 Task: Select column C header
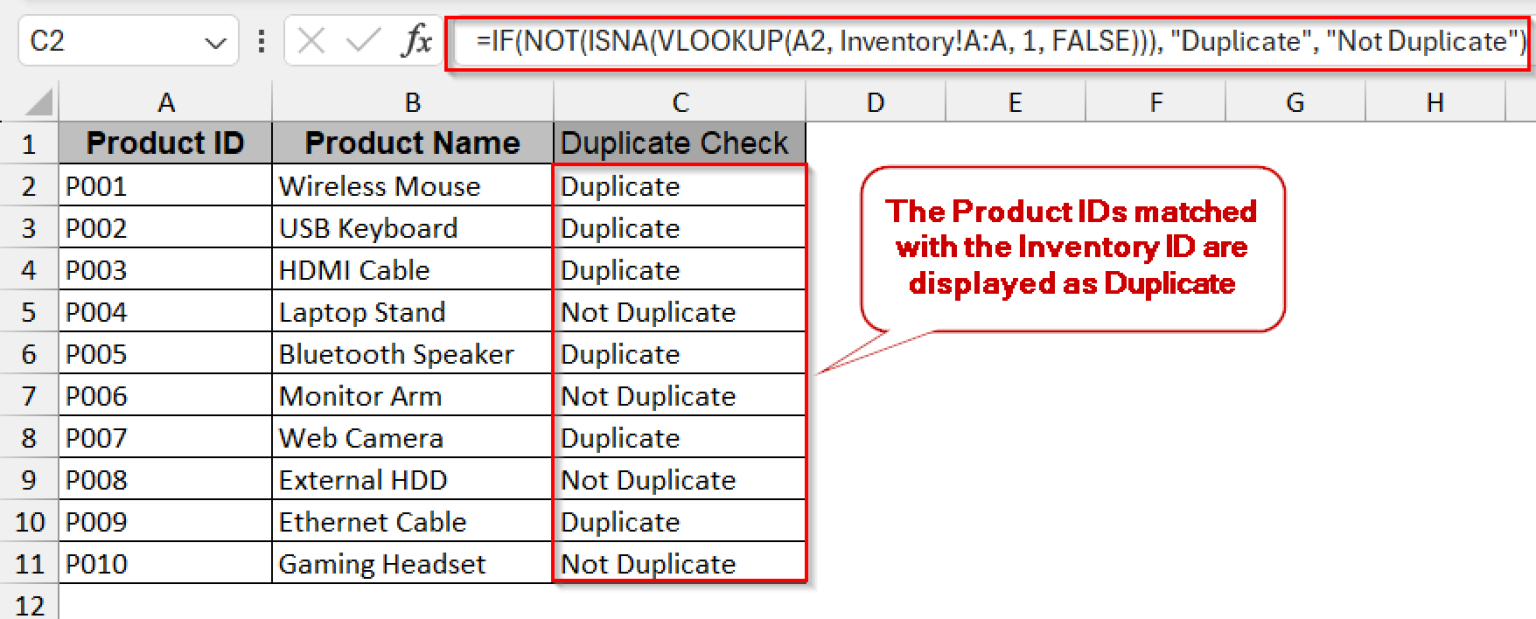(x=679, y=102)
